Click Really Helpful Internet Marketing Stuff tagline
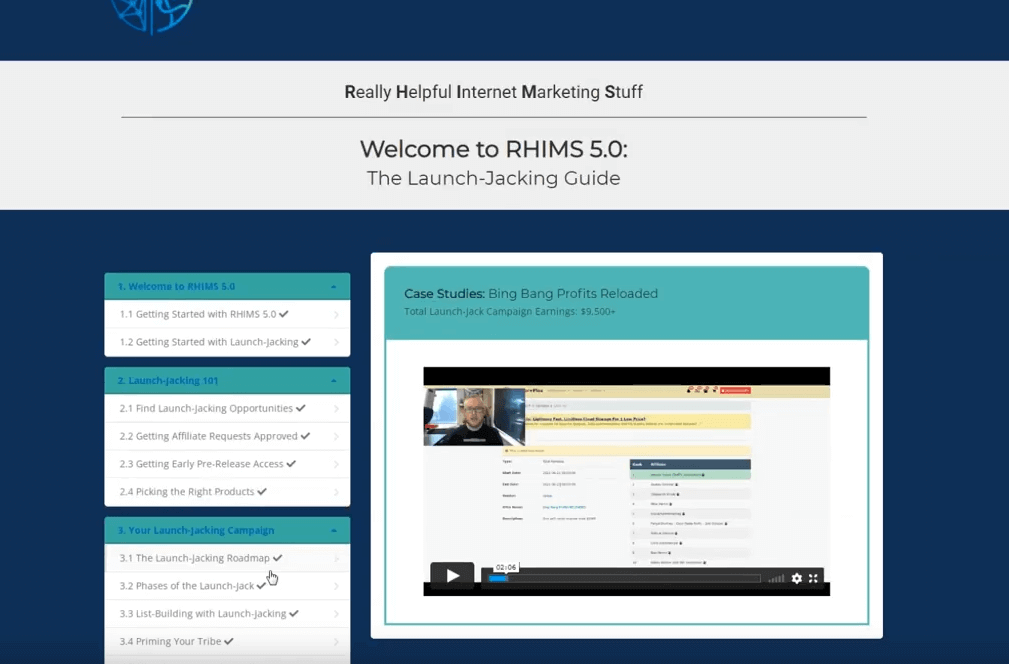This screenshot has height=664, width=1009. pos(494,92)
